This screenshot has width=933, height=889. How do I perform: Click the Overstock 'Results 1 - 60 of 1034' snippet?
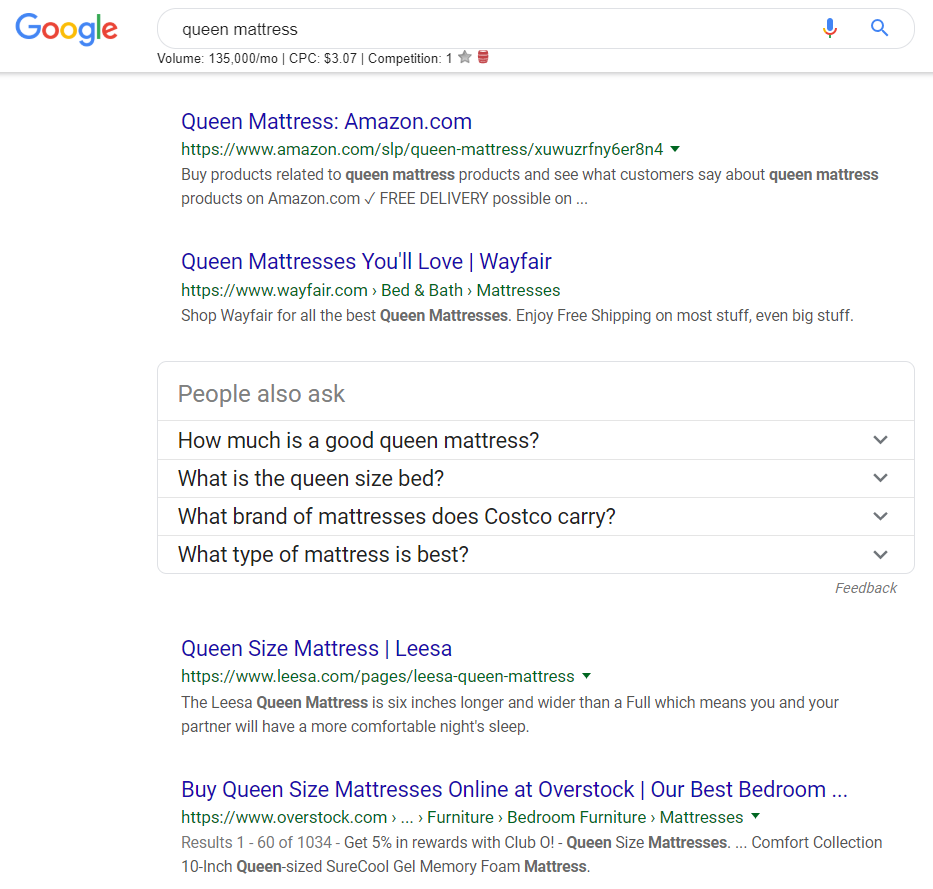pyautogui.click(x=531, y=854)
